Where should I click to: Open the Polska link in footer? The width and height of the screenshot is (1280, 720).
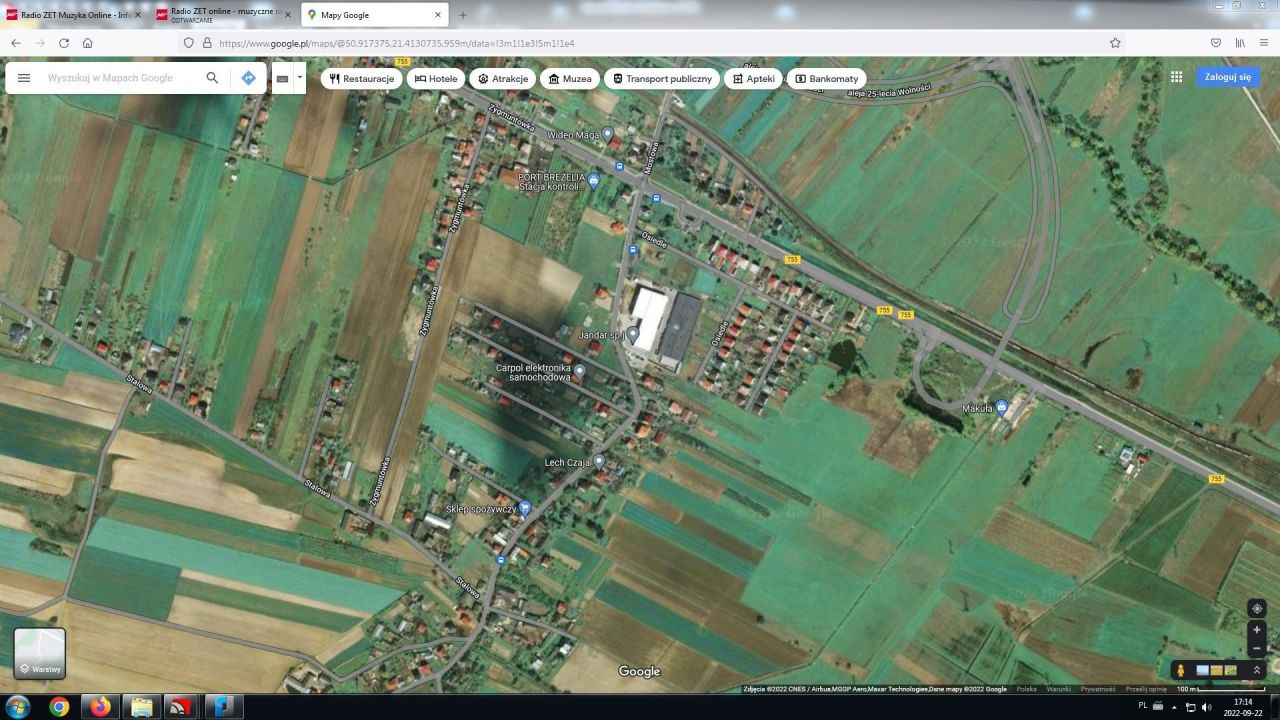pyautogui.click(x=1027, y=689)
